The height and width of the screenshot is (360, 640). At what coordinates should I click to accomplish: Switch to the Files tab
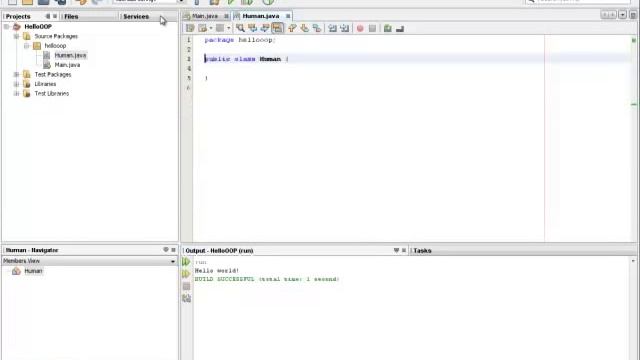coord(71,16)
